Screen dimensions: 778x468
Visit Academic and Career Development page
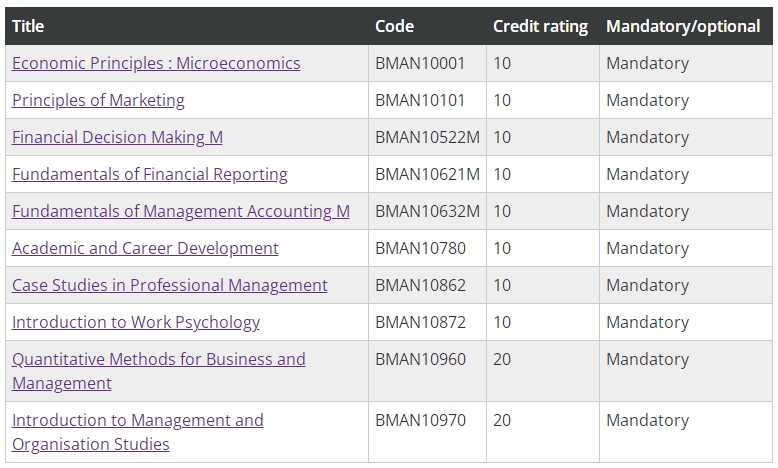145,248
